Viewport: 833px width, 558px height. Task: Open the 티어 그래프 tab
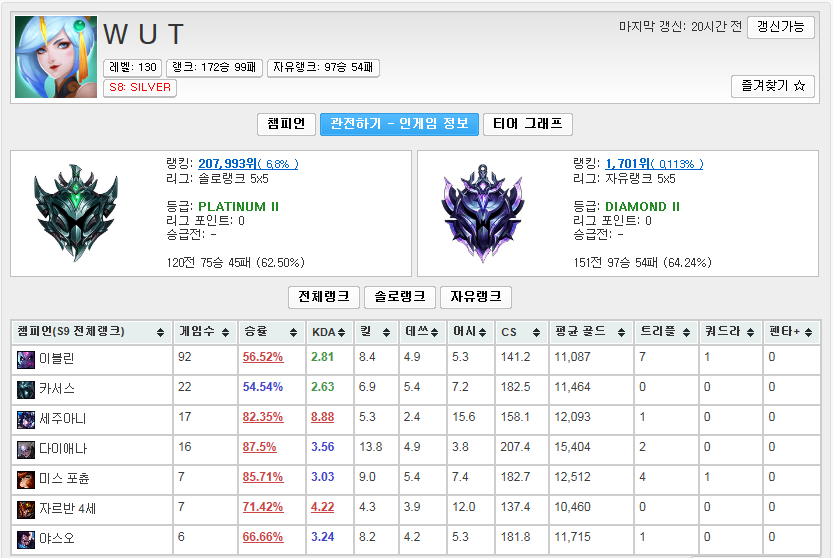(528, 124)
